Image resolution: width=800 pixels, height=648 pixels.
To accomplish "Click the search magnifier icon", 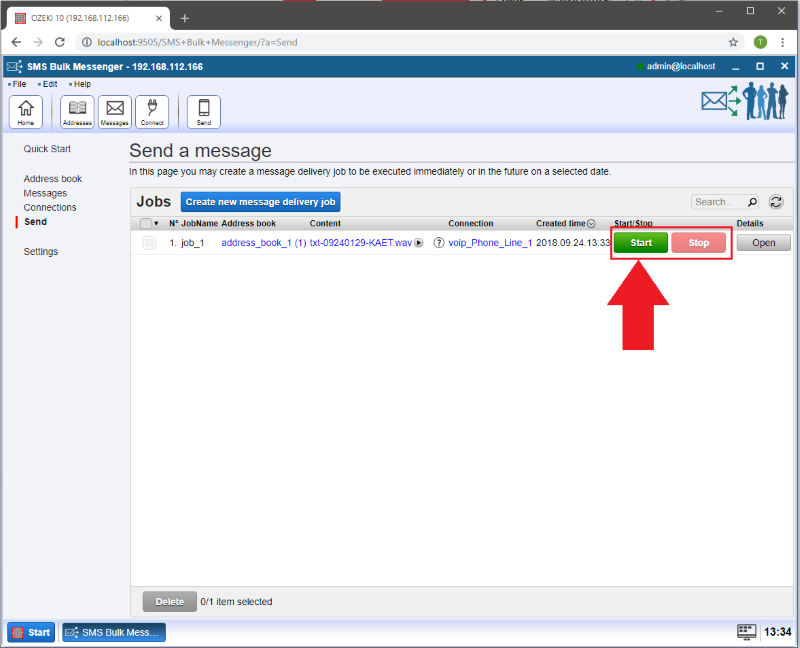I will click(752, 202).
